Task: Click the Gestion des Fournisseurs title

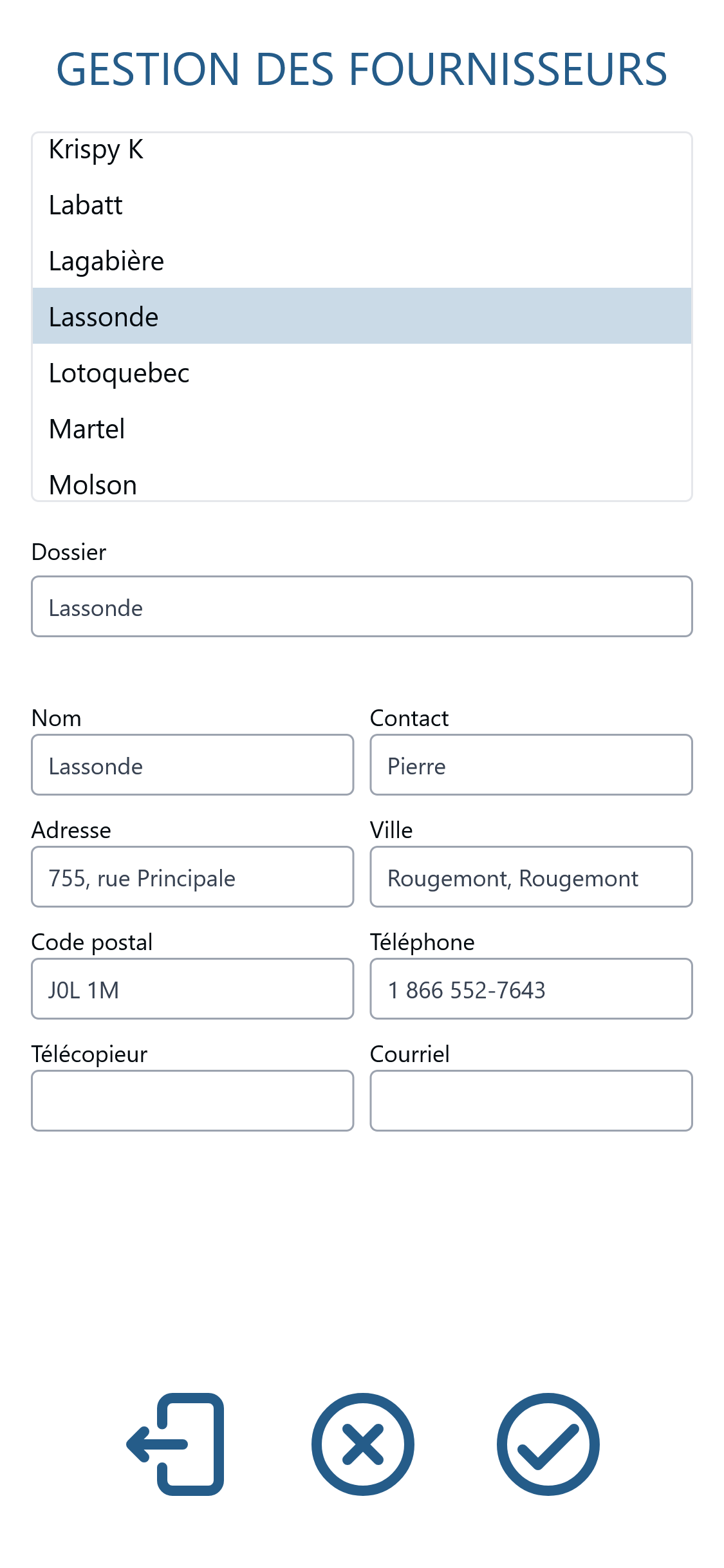Action: pyautogui.click(x=362, y=69)
